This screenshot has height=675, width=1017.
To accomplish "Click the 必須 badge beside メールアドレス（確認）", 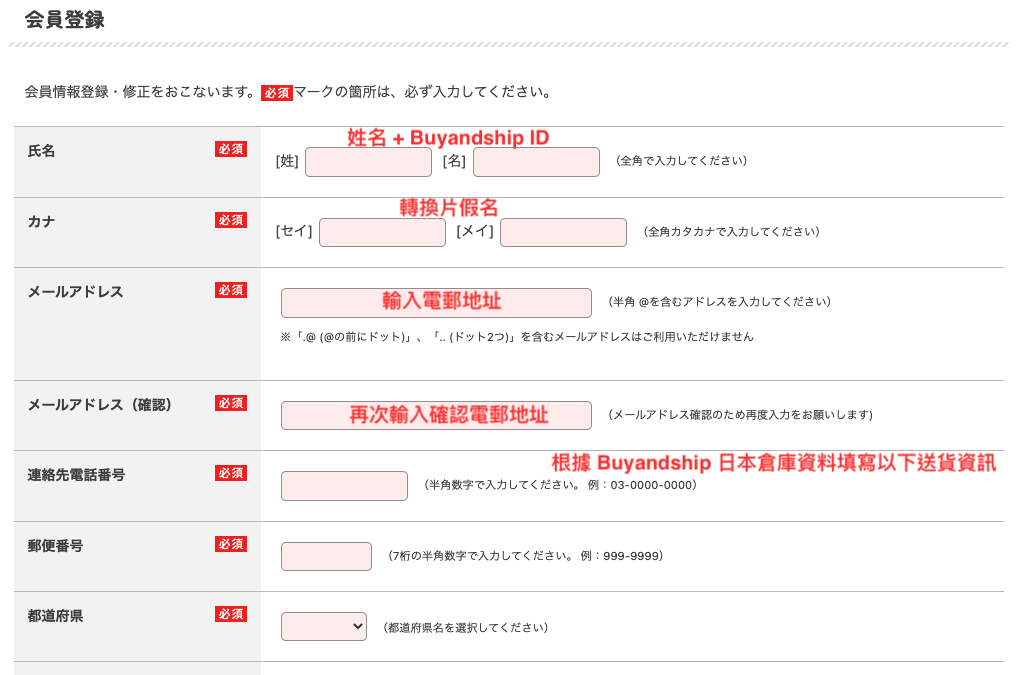I will click(x=231, y=403).
